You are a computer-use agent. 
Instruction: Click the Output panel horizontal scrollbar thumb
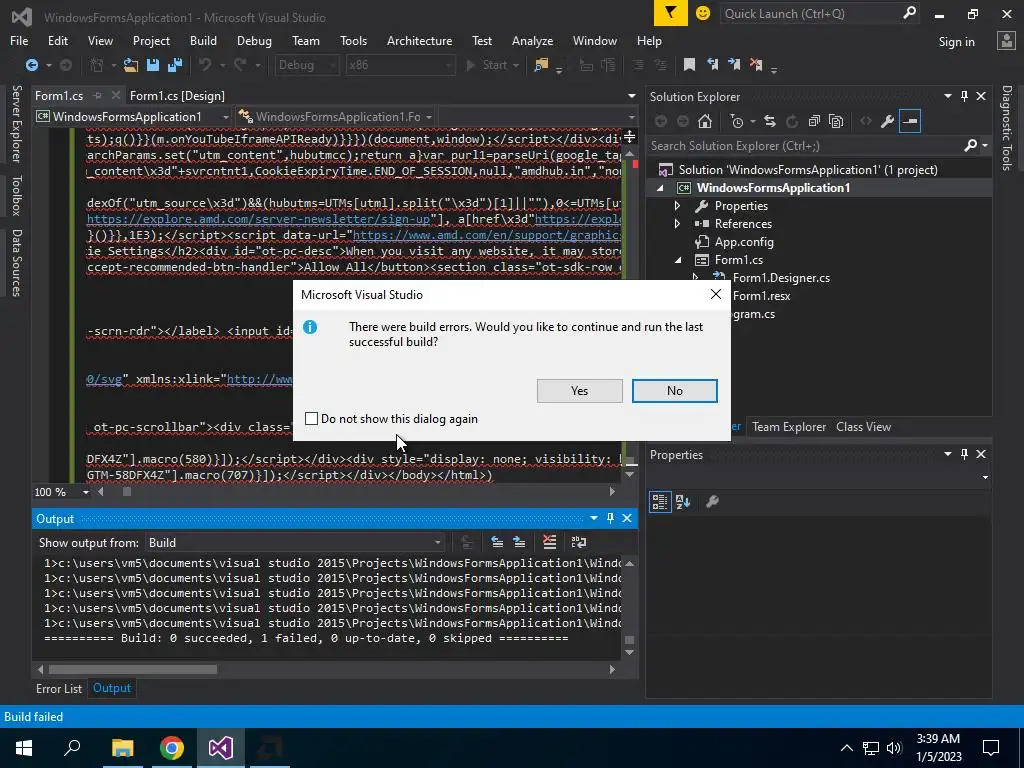tap(133, 669)
